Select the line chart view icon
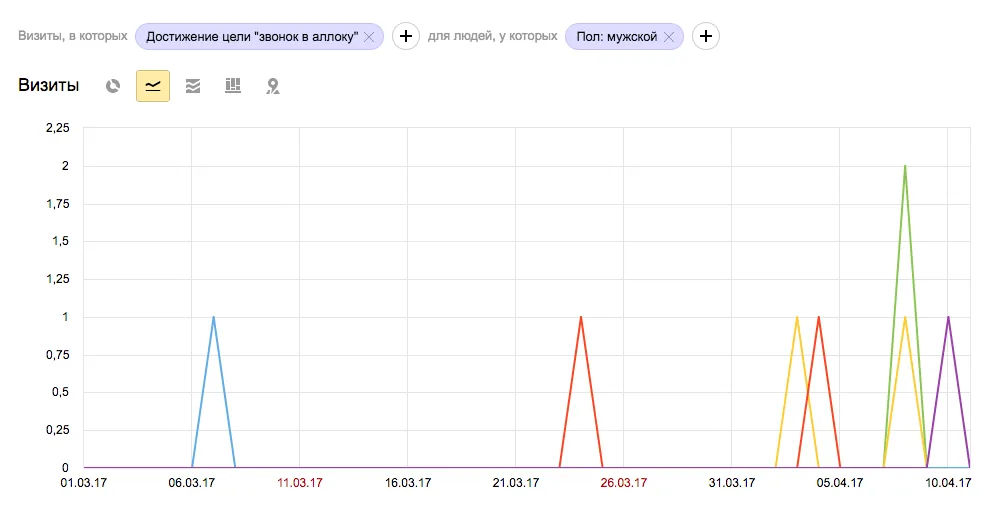 click(153, 86)
